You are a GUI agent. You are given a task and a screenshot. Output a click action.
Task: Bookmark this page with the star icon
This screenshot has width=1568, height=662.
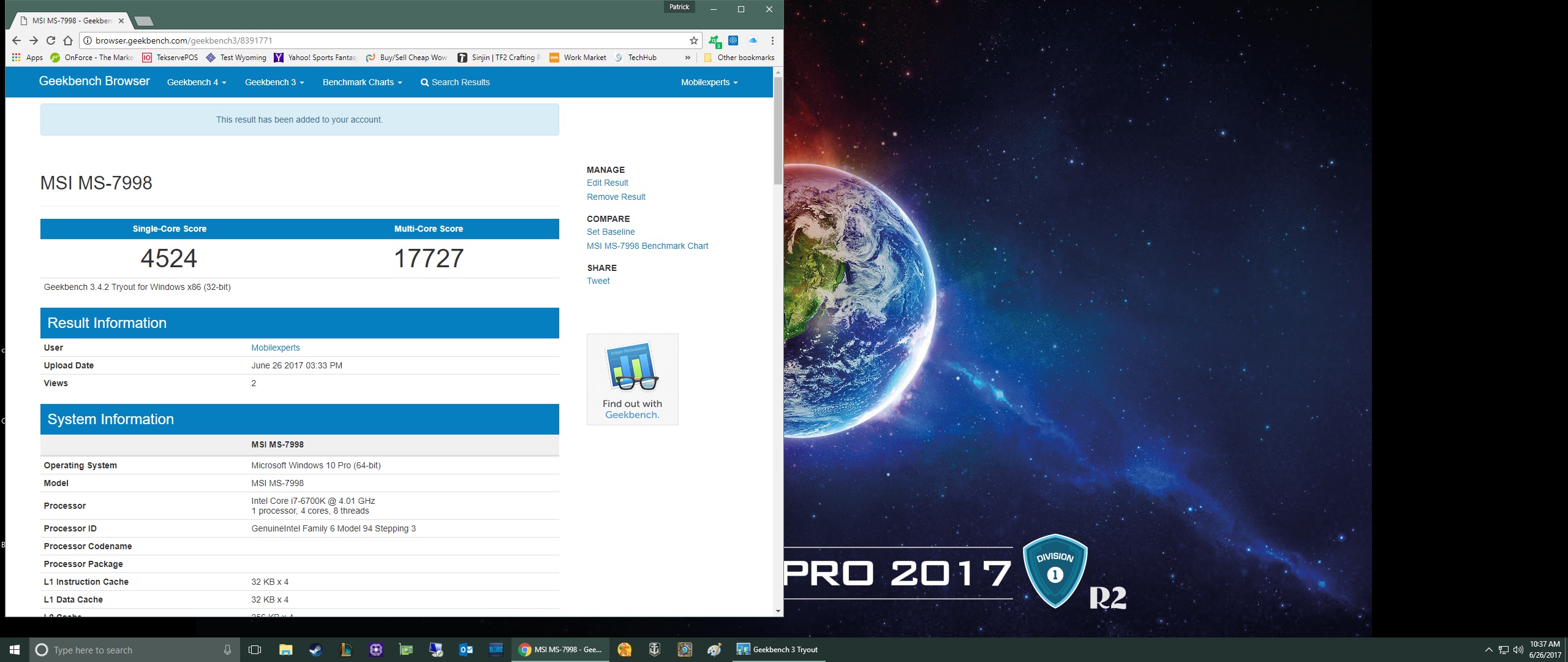point(694,40)
